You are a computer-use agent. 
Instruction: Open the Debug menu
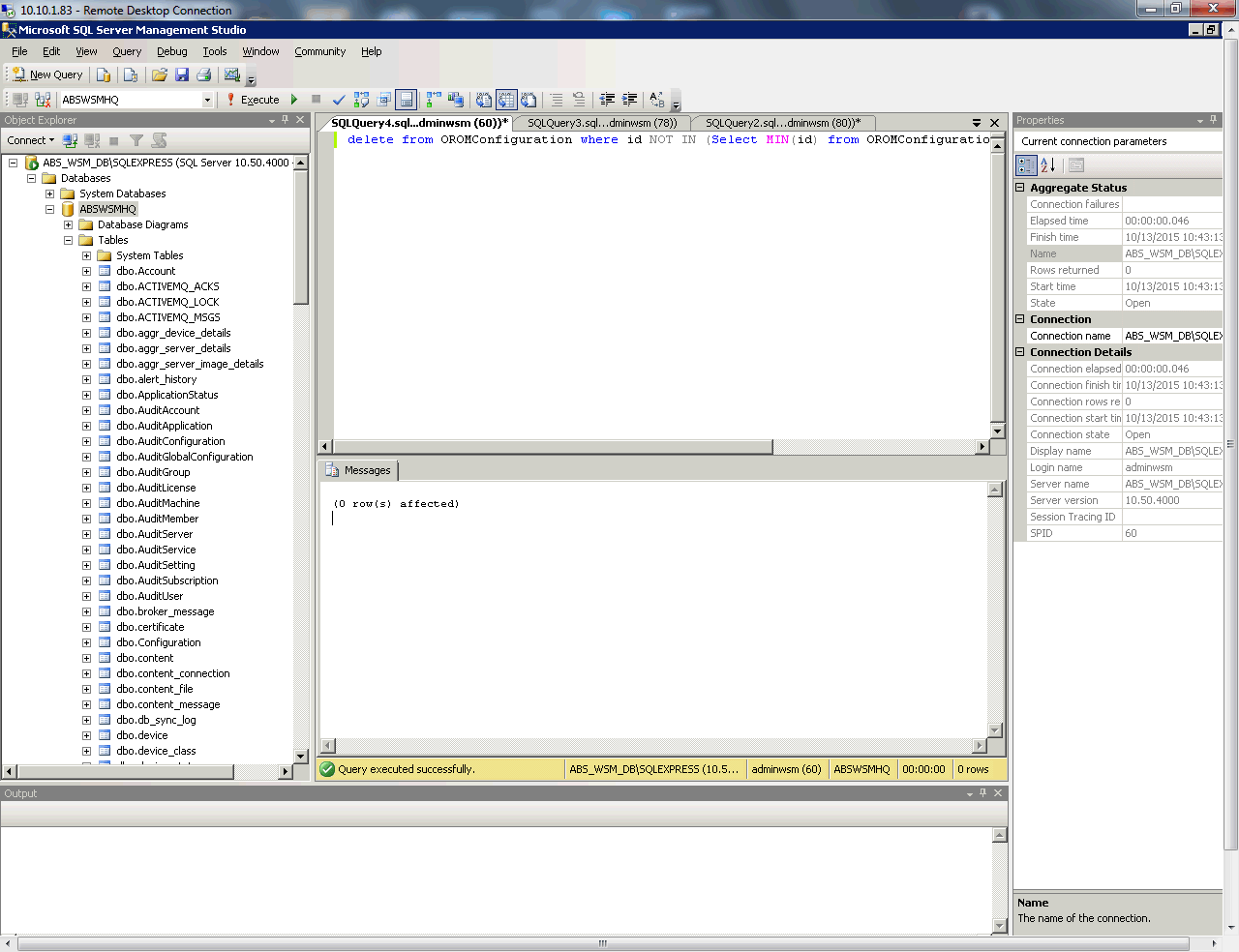(x=172, y=51)
